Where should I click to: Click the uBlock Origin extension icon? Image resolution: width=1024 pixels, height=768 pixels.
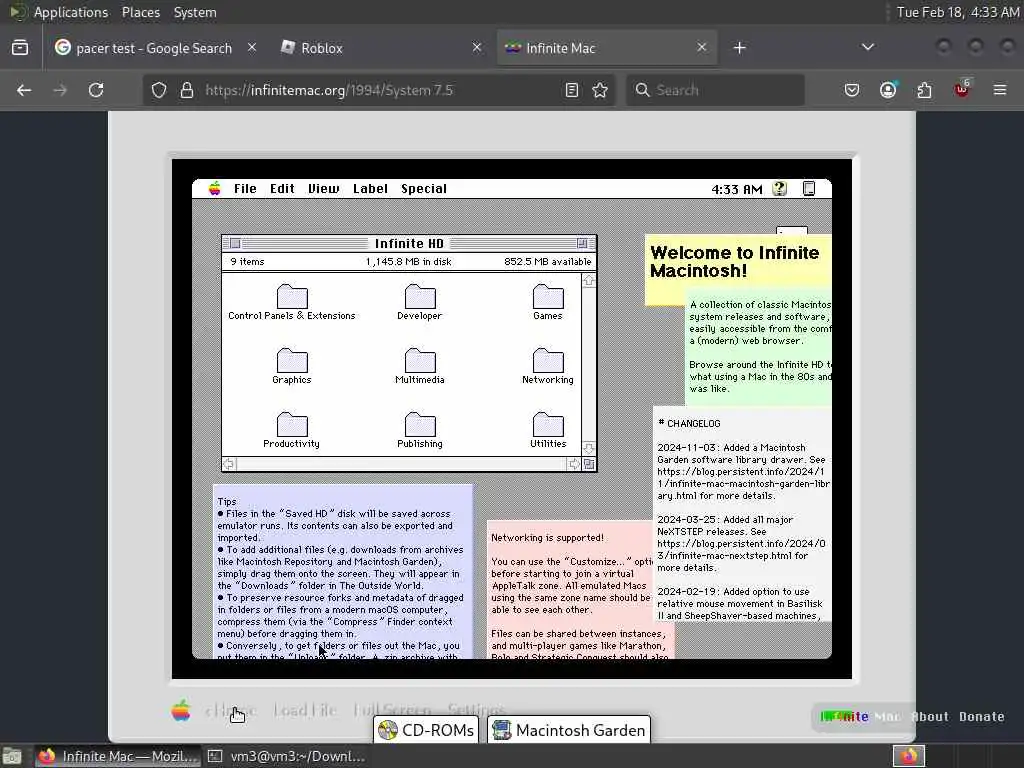[x=962, y=89]
